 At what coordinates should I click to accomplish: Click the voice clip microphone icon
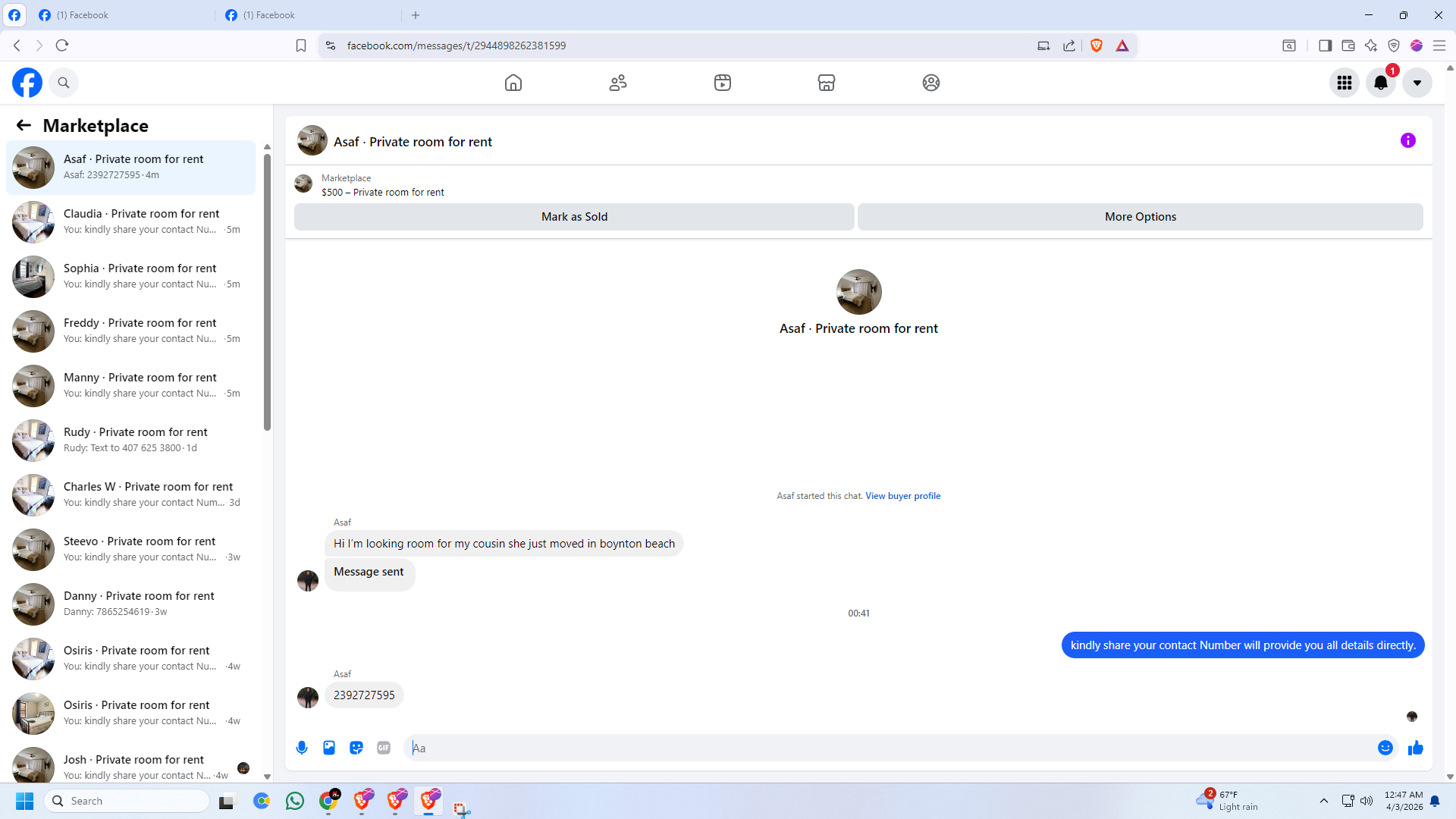[x=302, y=748]
